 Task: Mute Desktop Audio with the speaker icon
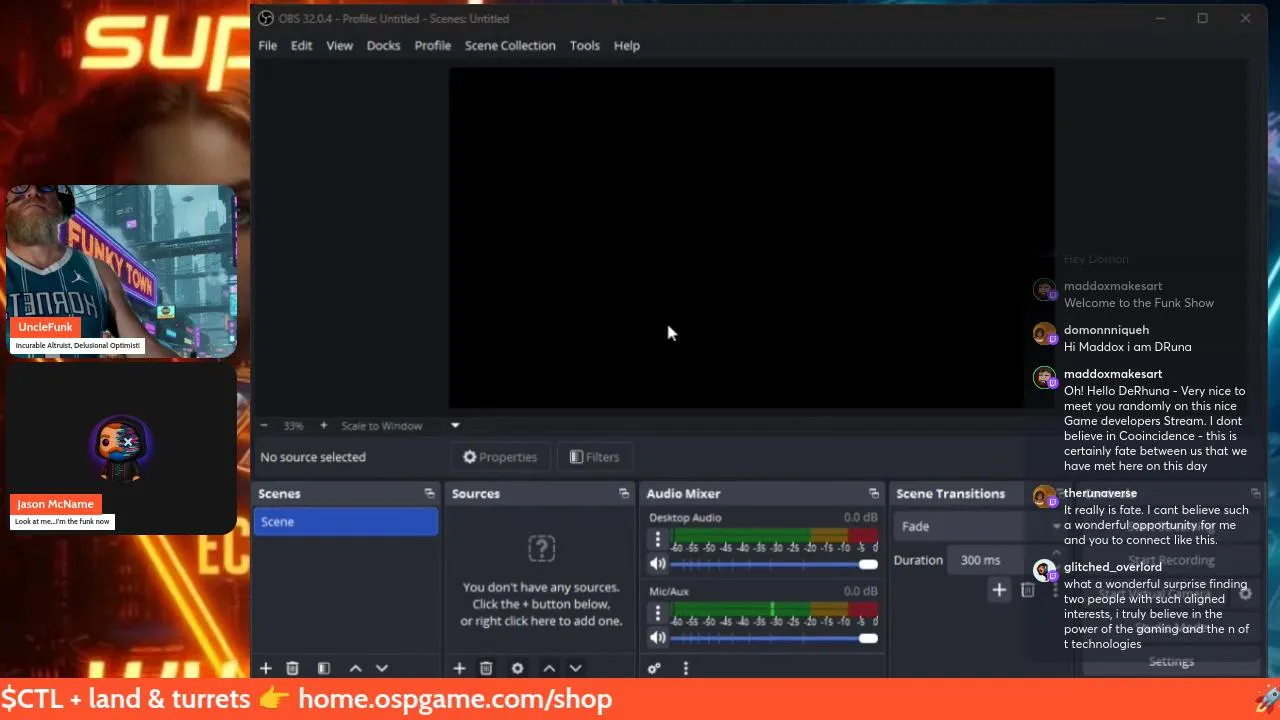click(x=658, y=564)
